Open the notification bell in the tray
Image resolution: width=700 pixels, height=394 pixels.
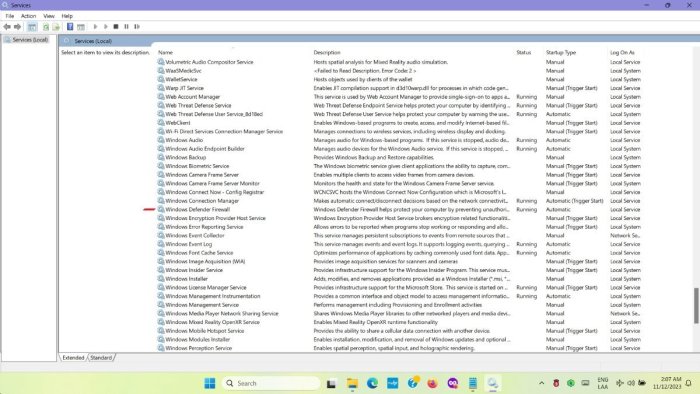[x=689, y=383]
